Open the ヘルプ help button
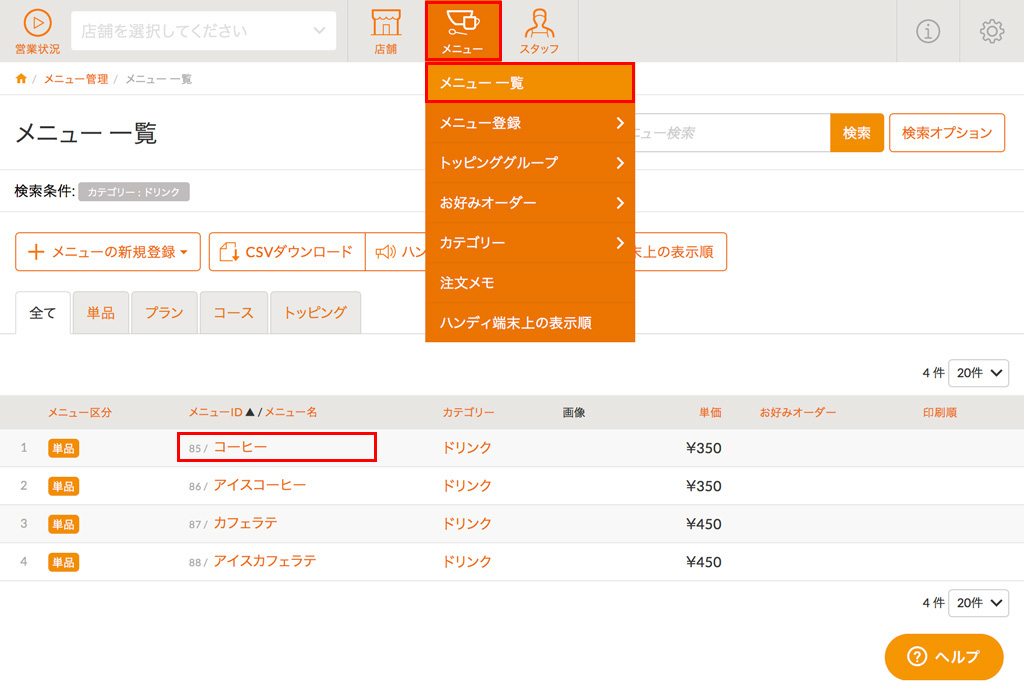Image resolution: width=1024 pixels, height=685 pixels. tap(944, 657)
